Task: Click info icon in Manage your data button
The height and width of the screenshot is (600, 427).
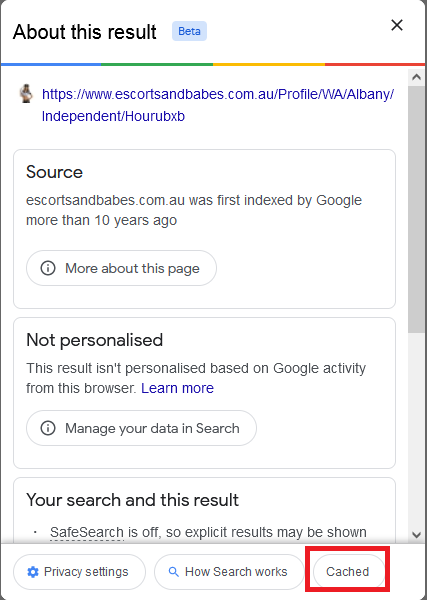Action: [x=48, y=428]
